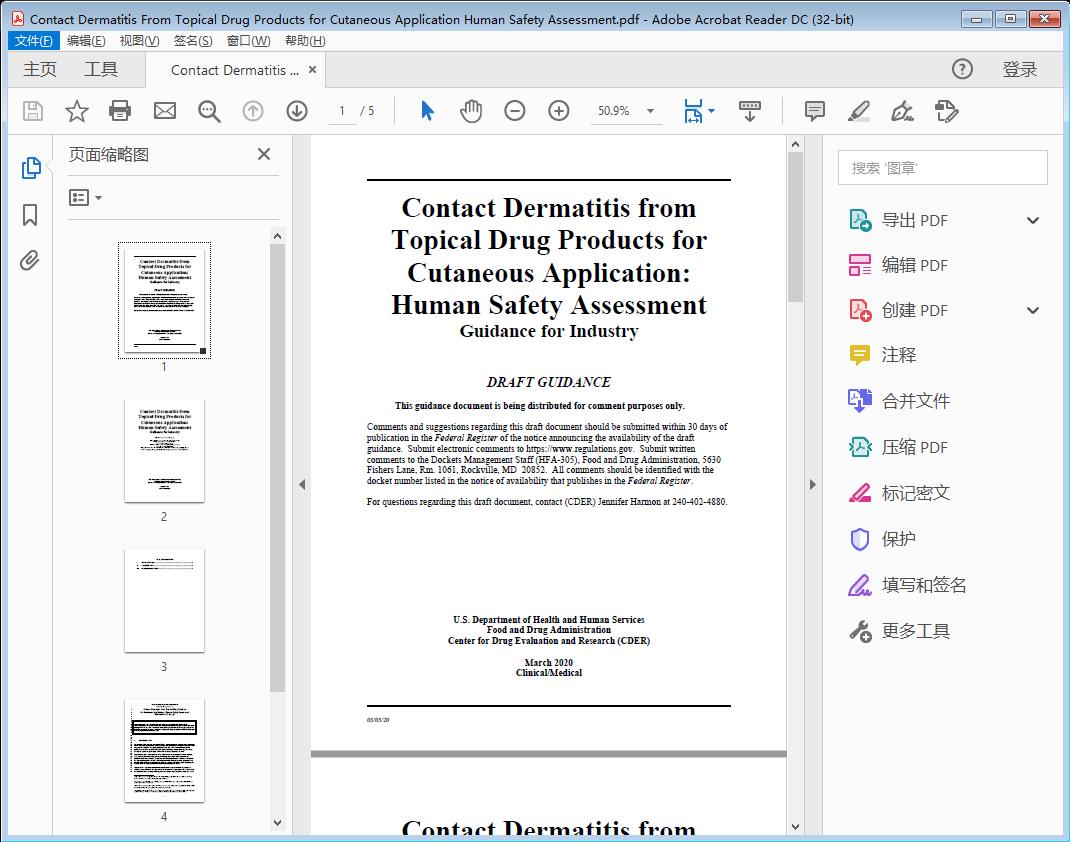Toggle the attachments paperclip panel
1070x842 pixels.
(29, 260)
